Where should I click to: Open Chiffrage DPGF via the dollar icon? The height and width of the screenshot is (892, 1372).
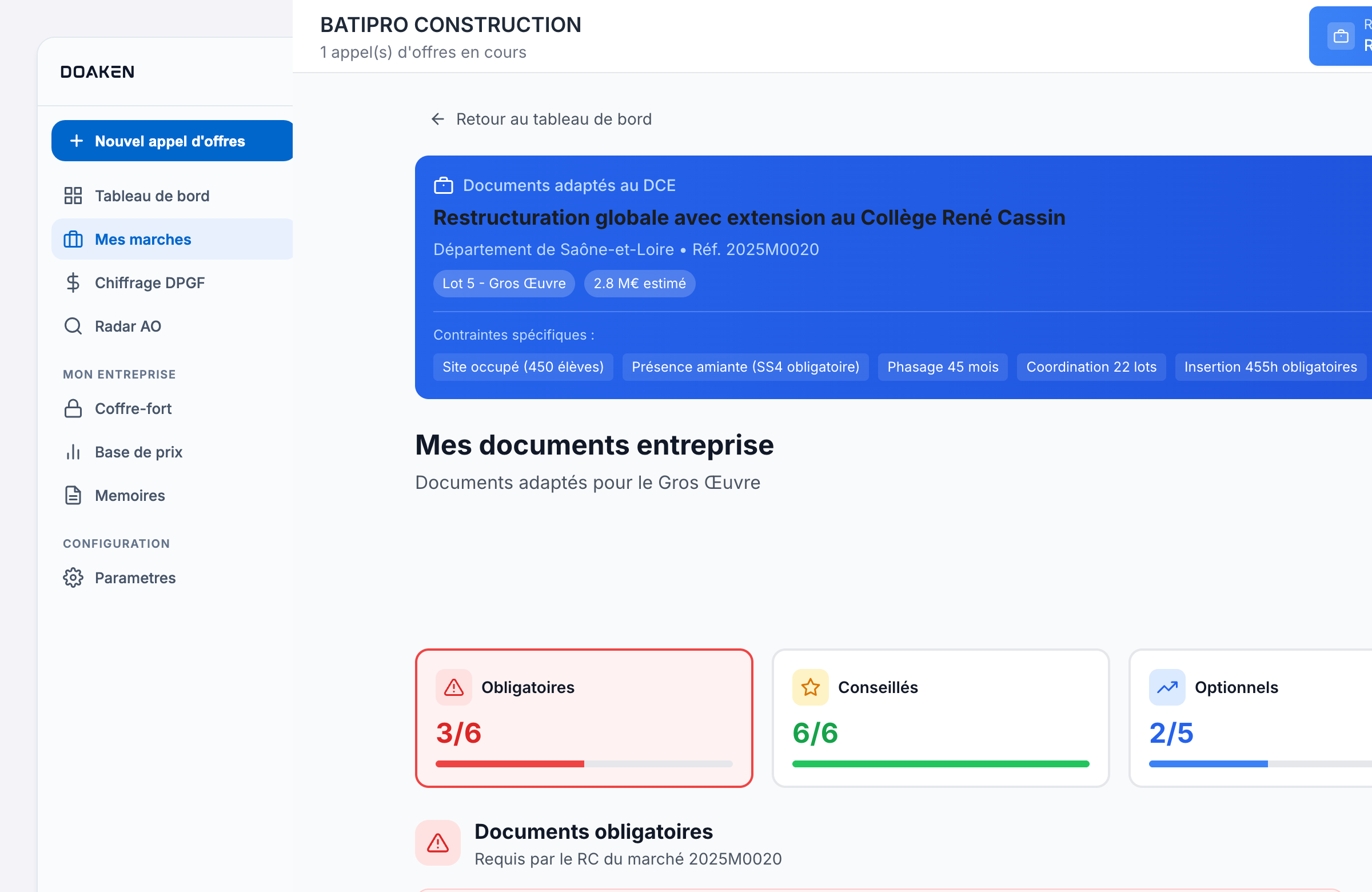point(73,282)
